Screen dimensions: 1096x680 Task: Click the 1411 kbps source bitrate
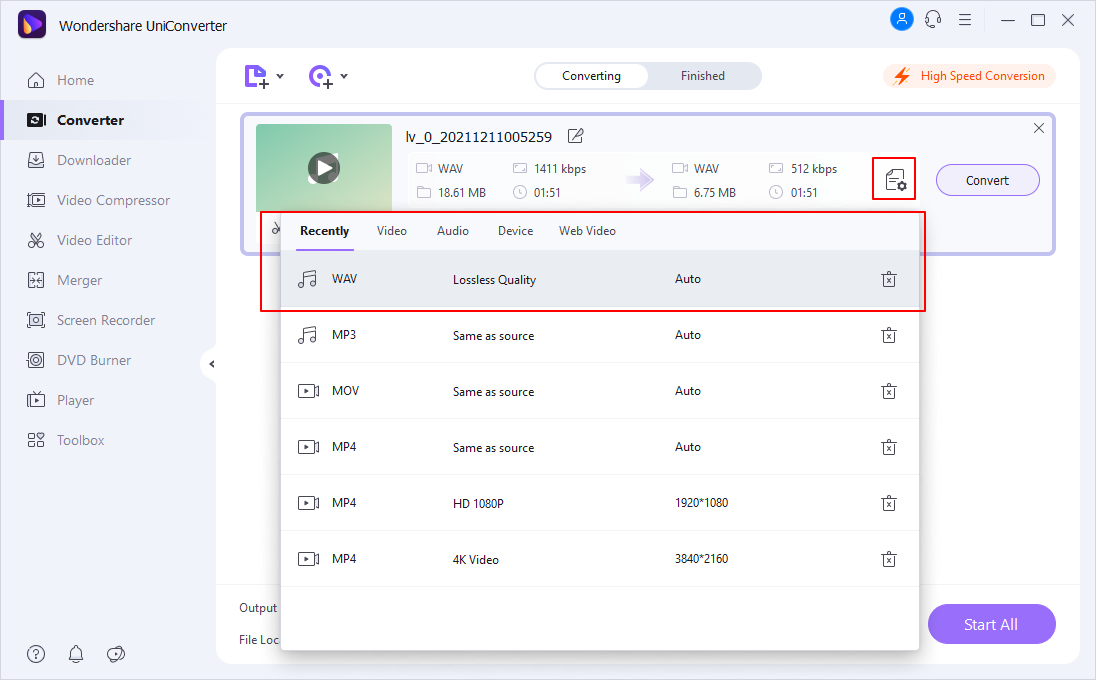point(560,169)
